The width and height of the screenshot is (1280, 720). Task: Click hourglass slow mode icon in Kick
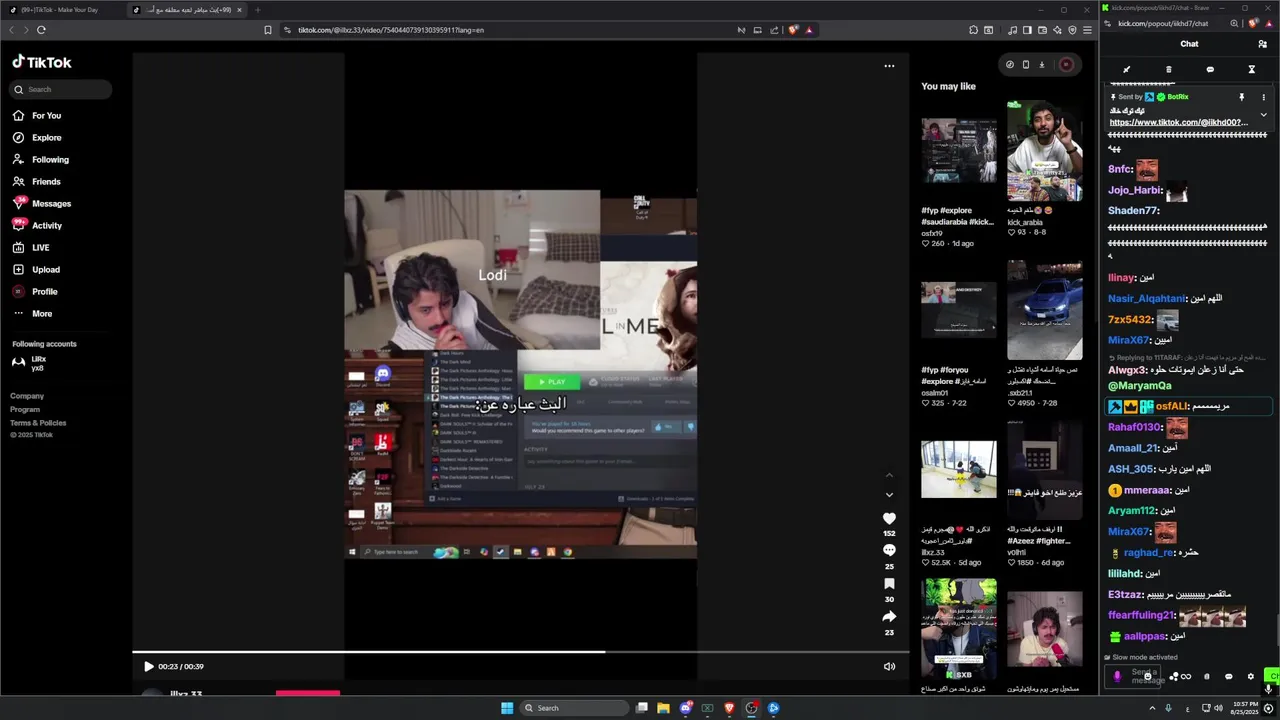pos(1251,70)
